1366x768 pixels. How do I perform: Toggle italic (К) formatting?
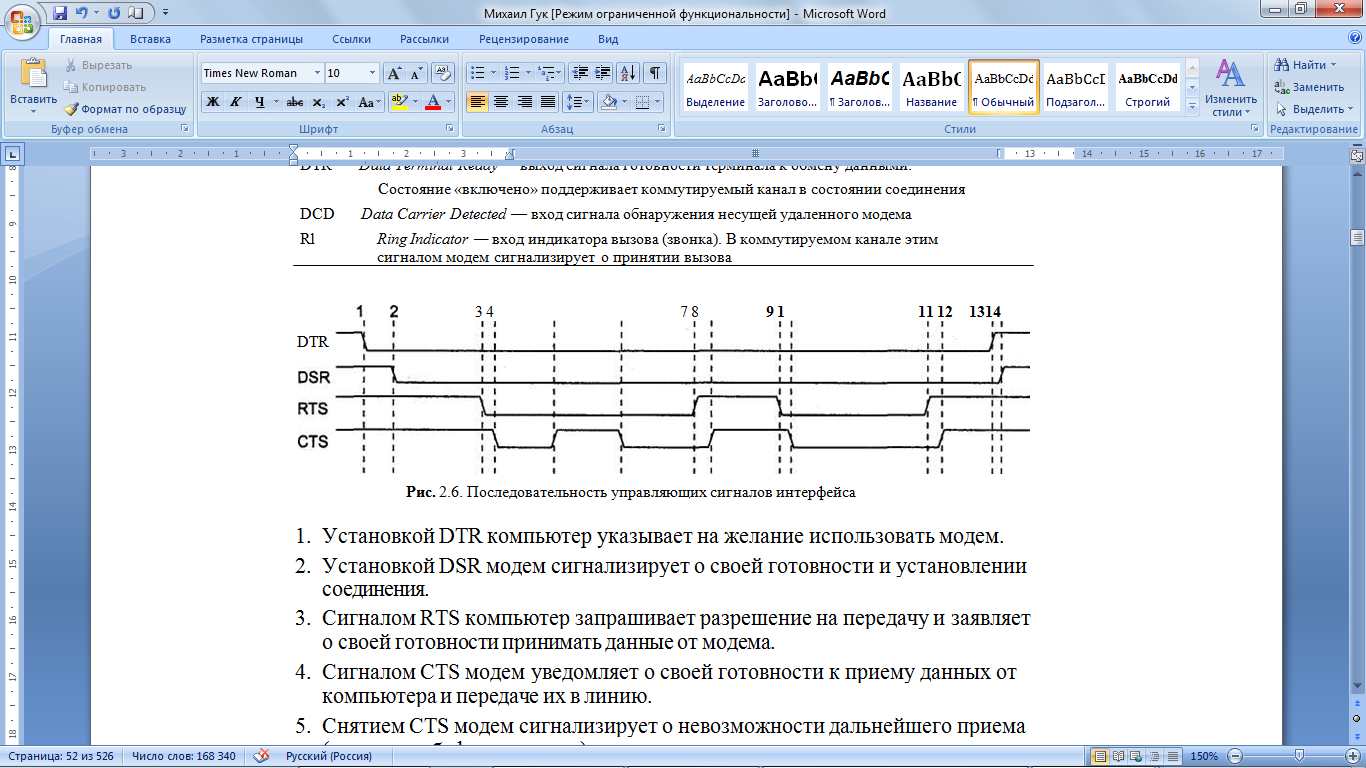(235, 102)
